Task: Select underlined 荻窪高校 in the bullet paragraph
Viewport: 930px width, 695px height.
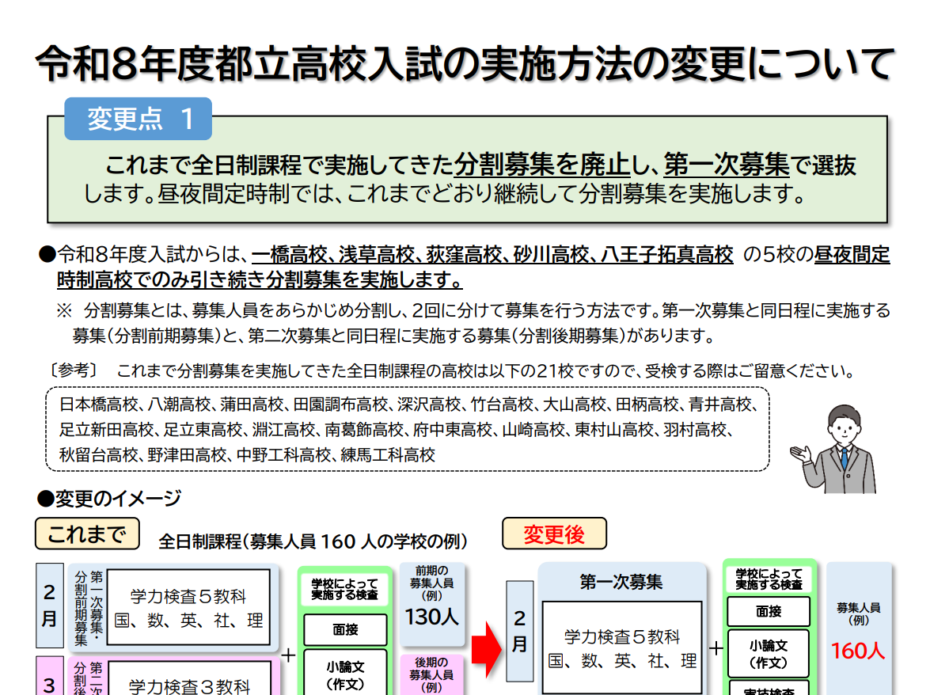Action: pos(463,255)
